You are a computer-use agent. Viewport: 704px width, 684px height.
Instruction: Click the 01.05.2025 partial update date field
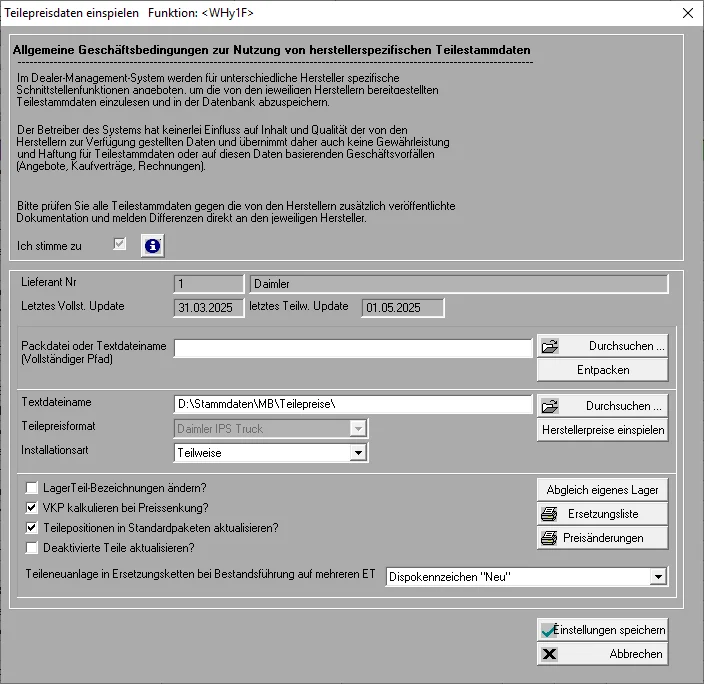(x=403, y=308)
